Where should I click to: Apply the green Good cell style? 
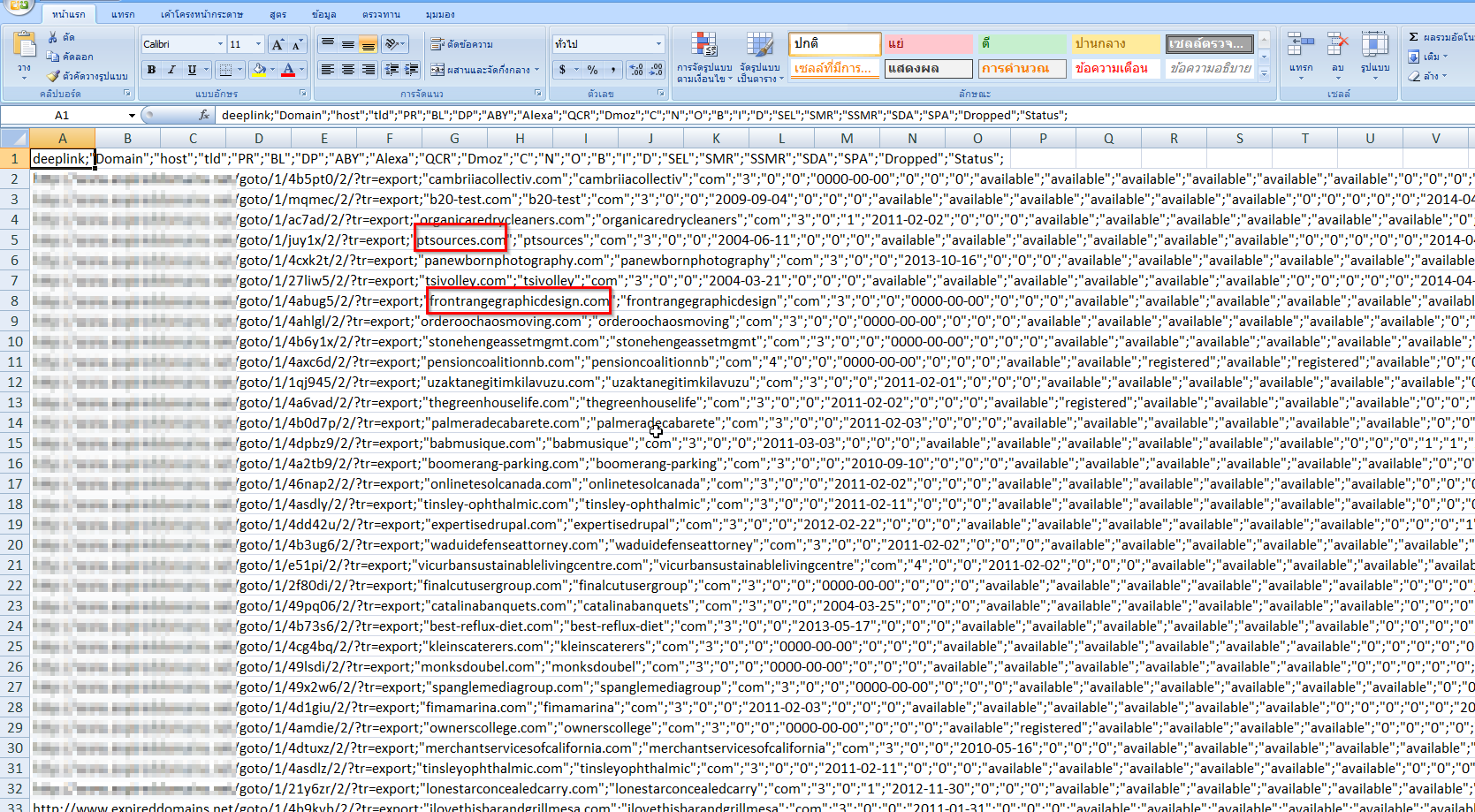pos(1023,43)
